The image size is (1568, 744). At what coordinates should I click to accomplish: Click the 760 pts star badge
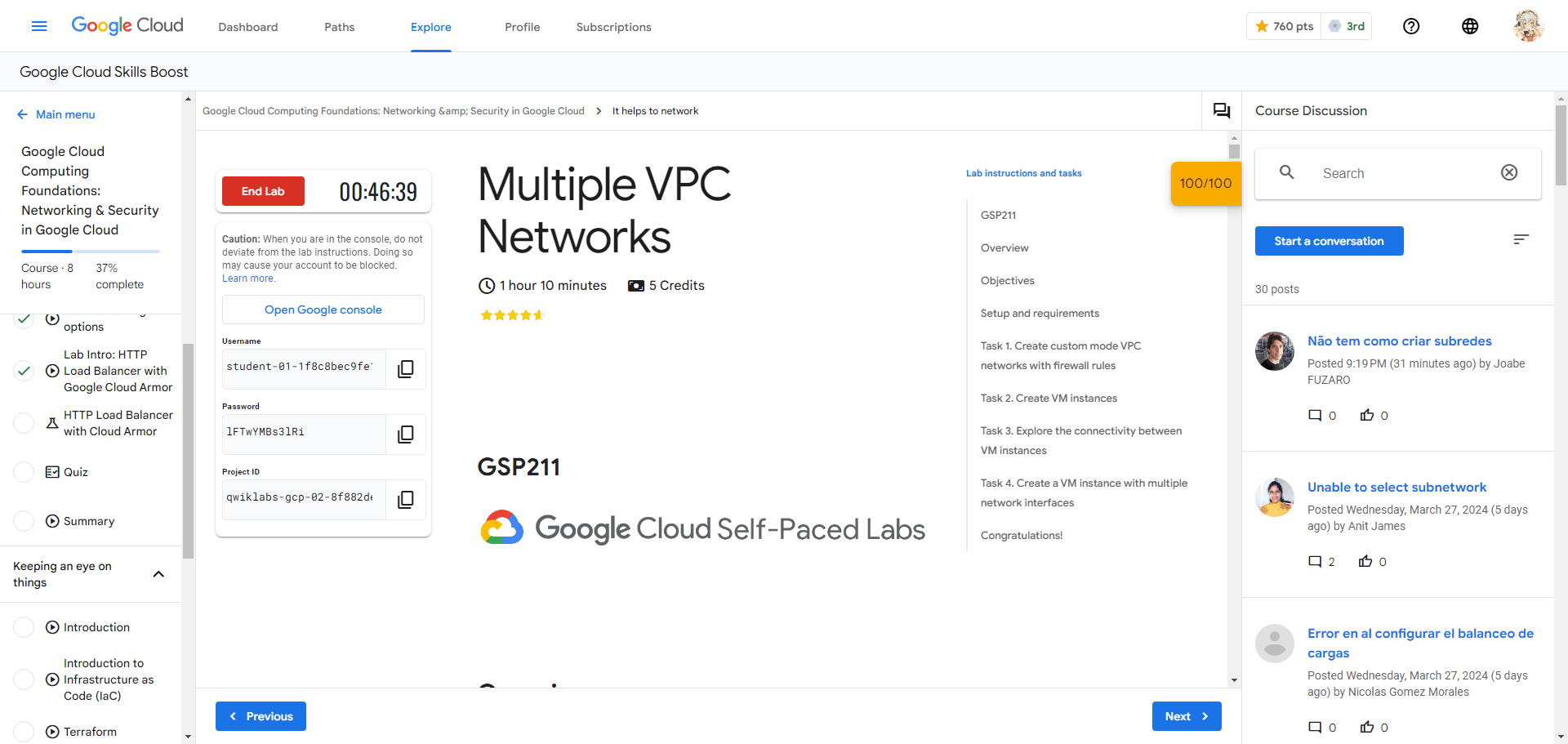pos(1285,26)
